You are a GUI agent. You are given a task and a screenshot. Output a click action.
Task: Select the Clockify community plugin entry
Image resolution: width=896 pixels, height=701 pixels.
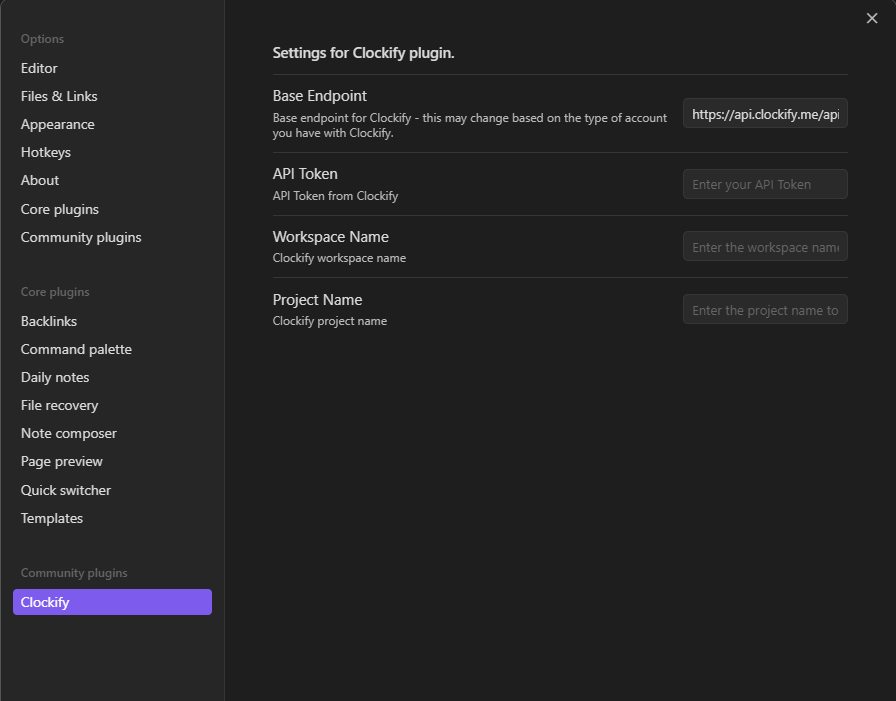click(x=112, y=602)
